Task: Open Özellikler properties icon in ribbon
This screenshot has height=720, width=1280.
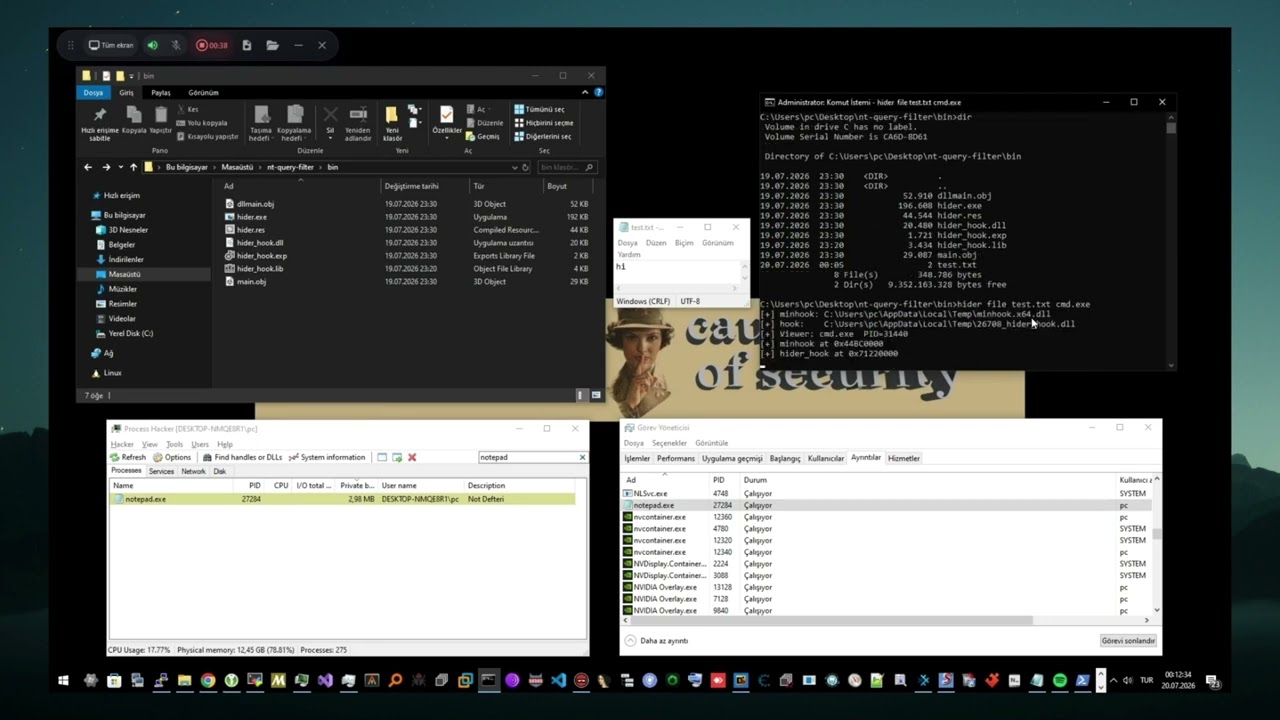Action: coord(447,121)
